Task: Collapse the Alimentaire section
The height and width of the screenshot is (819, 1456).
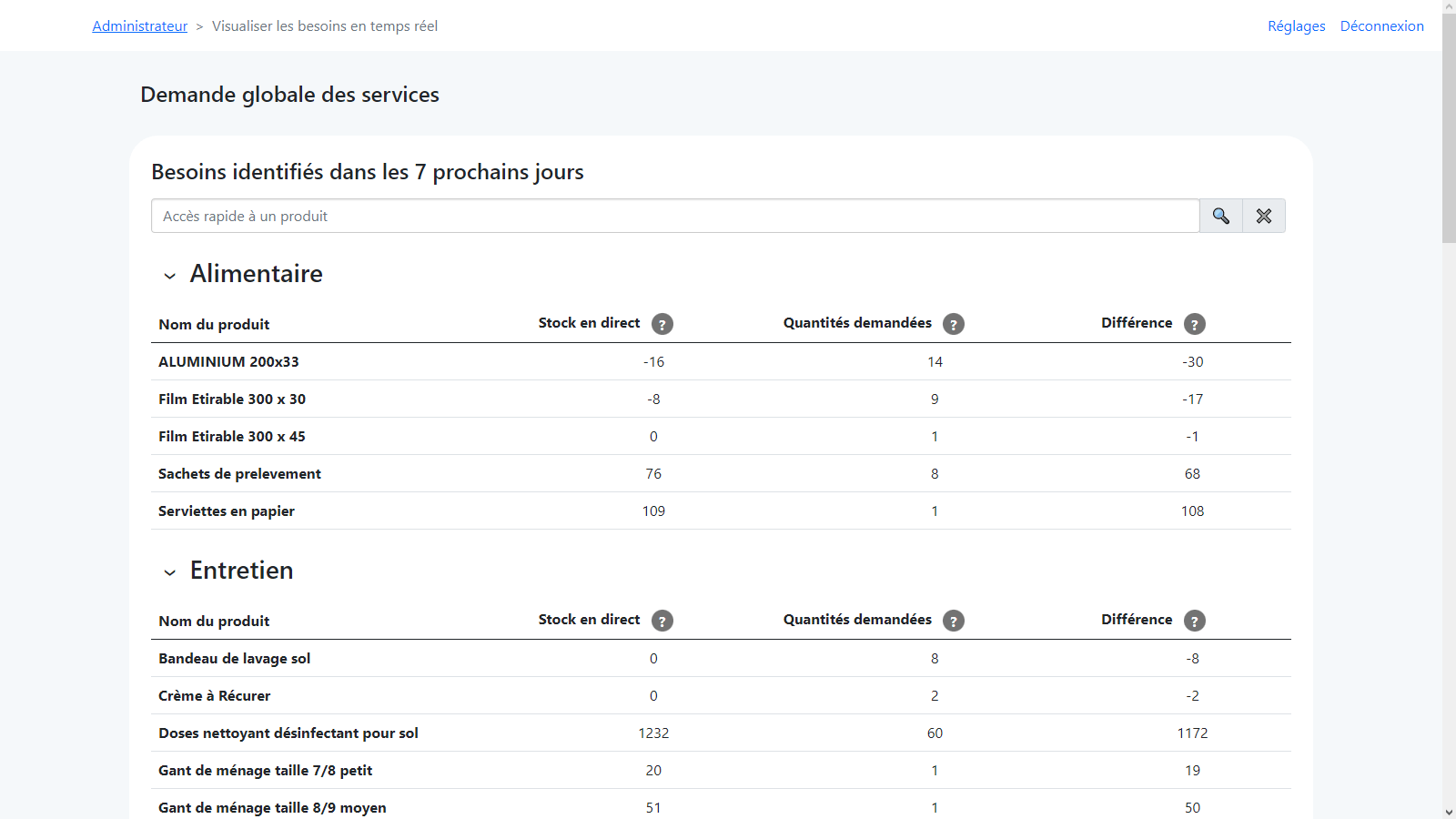Action: [170, 276]
